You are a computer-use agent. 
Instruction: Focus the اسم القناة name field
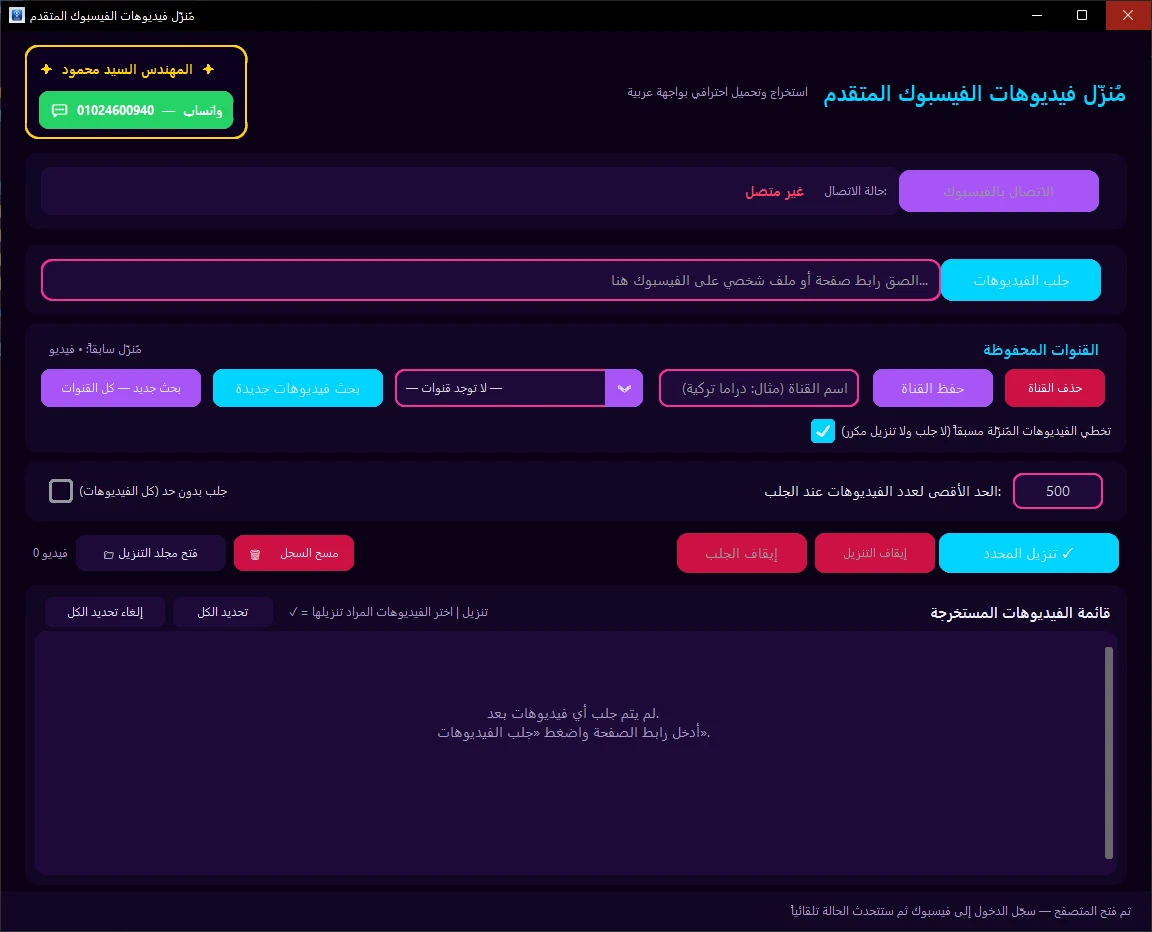pos(759,388)
